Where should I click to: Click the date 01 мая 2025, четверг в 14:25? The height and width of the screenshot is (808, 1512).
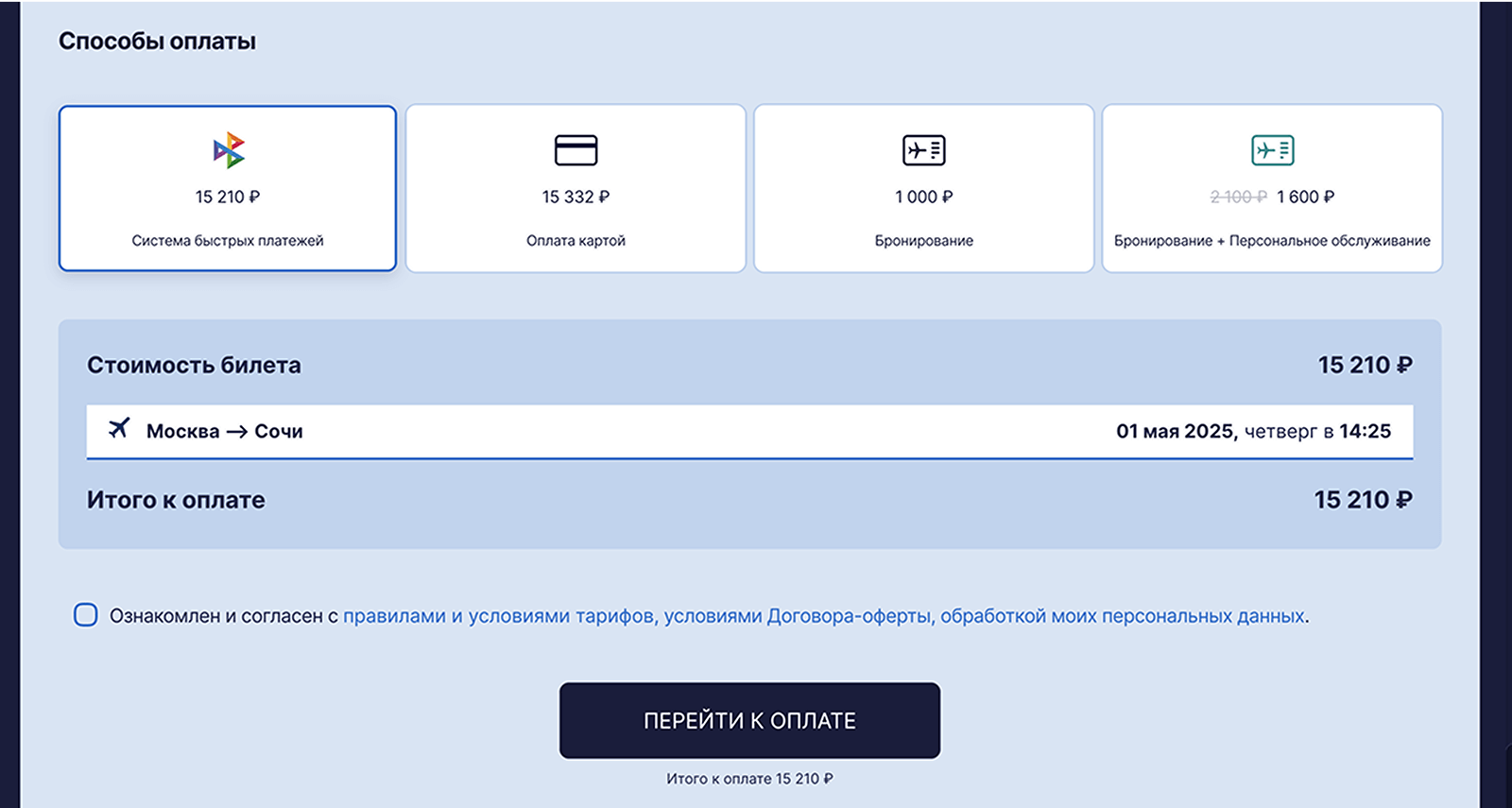point(1253,431)
